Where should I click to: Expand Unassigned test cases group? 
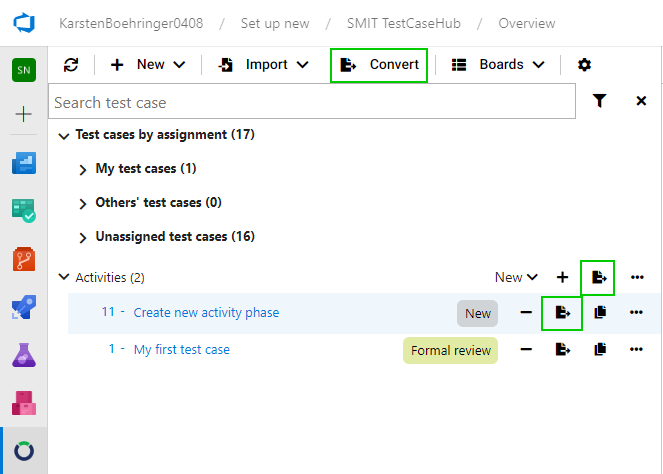point(83,237)
